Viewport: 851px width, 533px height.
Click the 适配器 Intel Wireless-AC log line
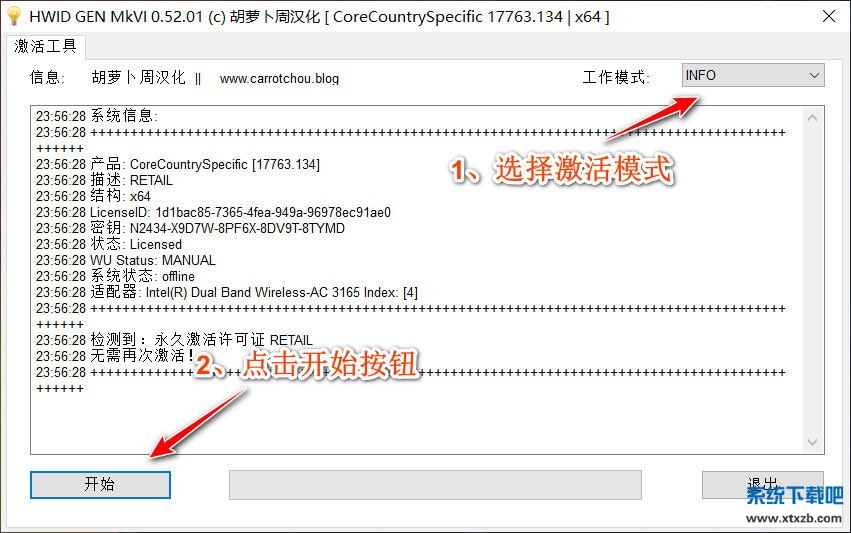(x=227, y=293)
